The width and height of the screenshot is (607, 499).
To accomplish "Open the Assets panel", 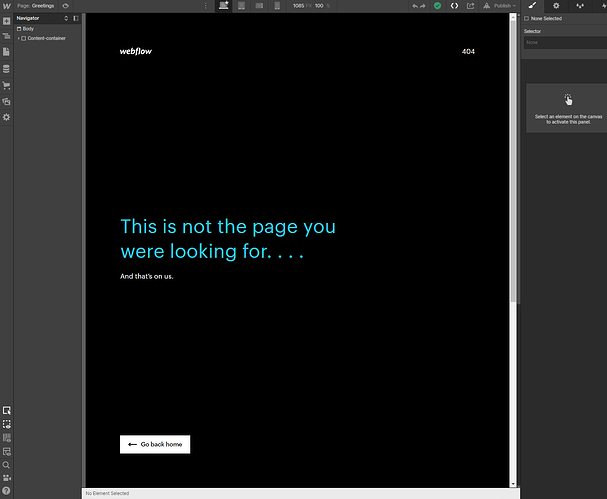I will 7,101.
